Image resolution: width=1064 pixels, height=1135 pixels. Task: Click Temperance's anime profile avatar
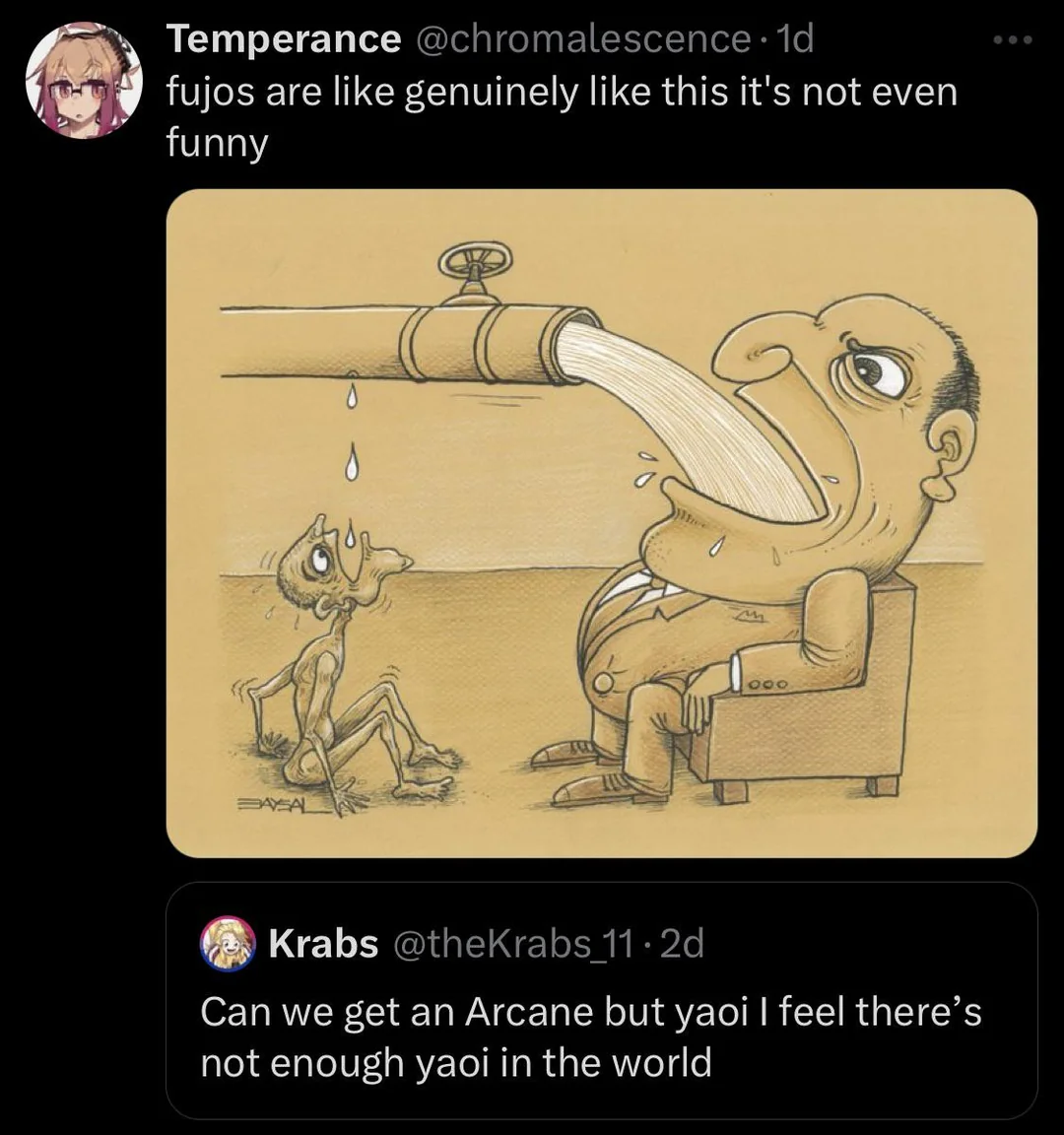[x=84, y=82]
